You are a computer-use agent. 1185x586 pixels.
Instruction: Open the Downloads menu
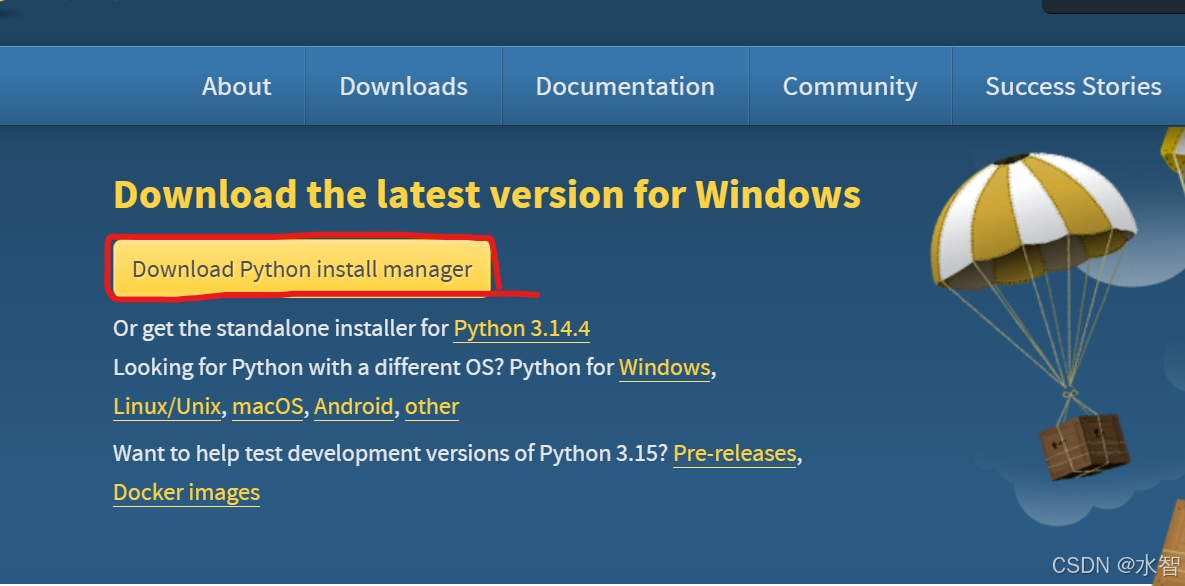[x=404, y=86]
